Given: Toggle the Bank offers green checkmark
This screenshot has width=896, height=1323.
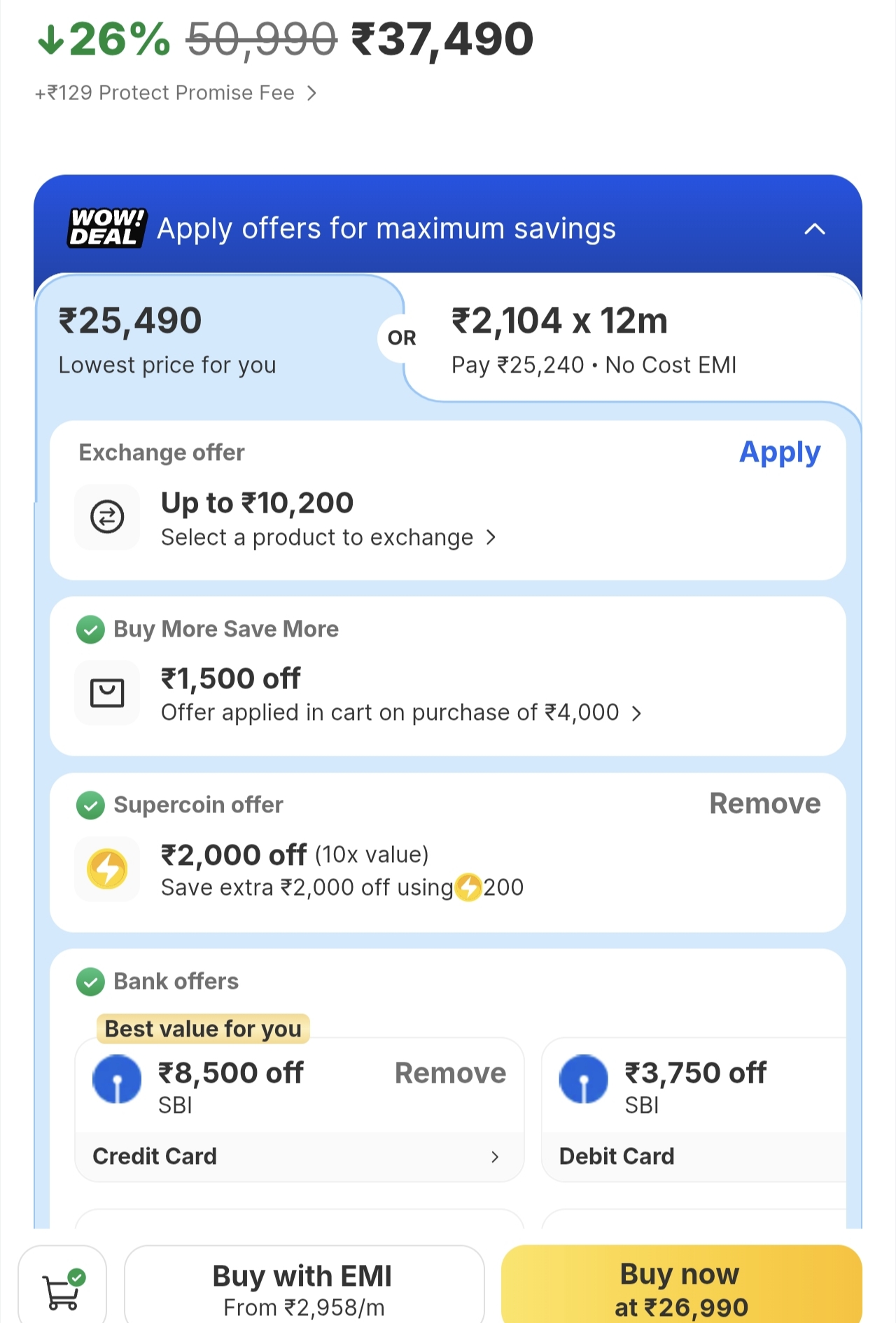Looking at the screenshot, I should click(90, 981).
